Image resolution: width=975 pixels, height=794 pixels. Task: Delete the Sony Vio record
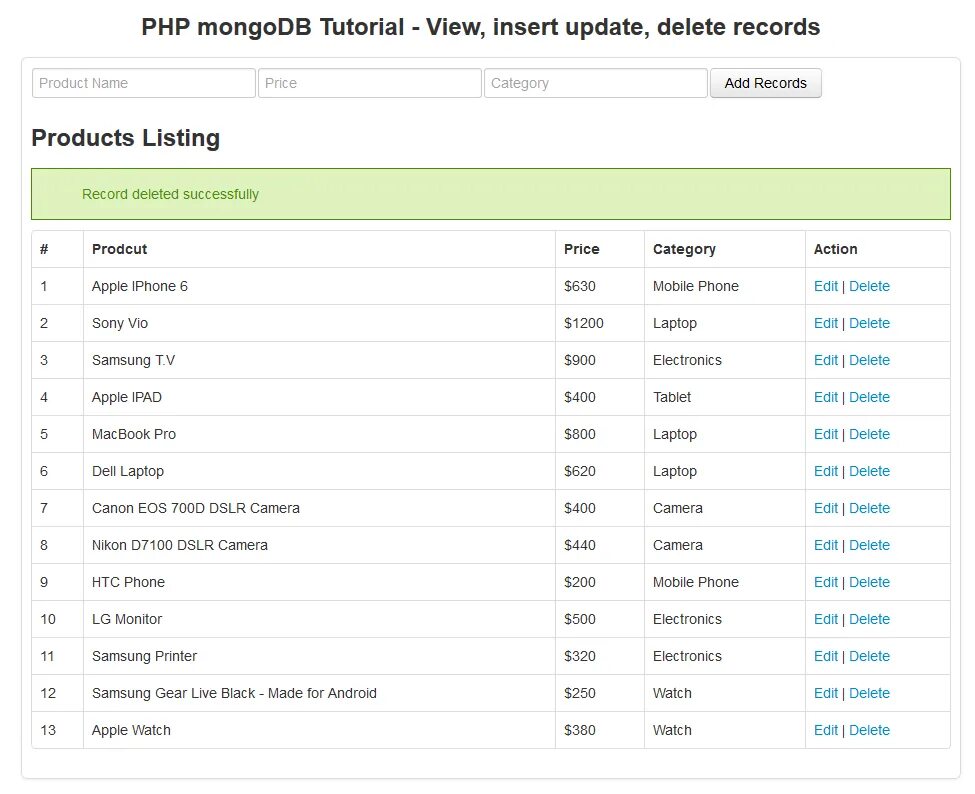click(x=869, y=323)
